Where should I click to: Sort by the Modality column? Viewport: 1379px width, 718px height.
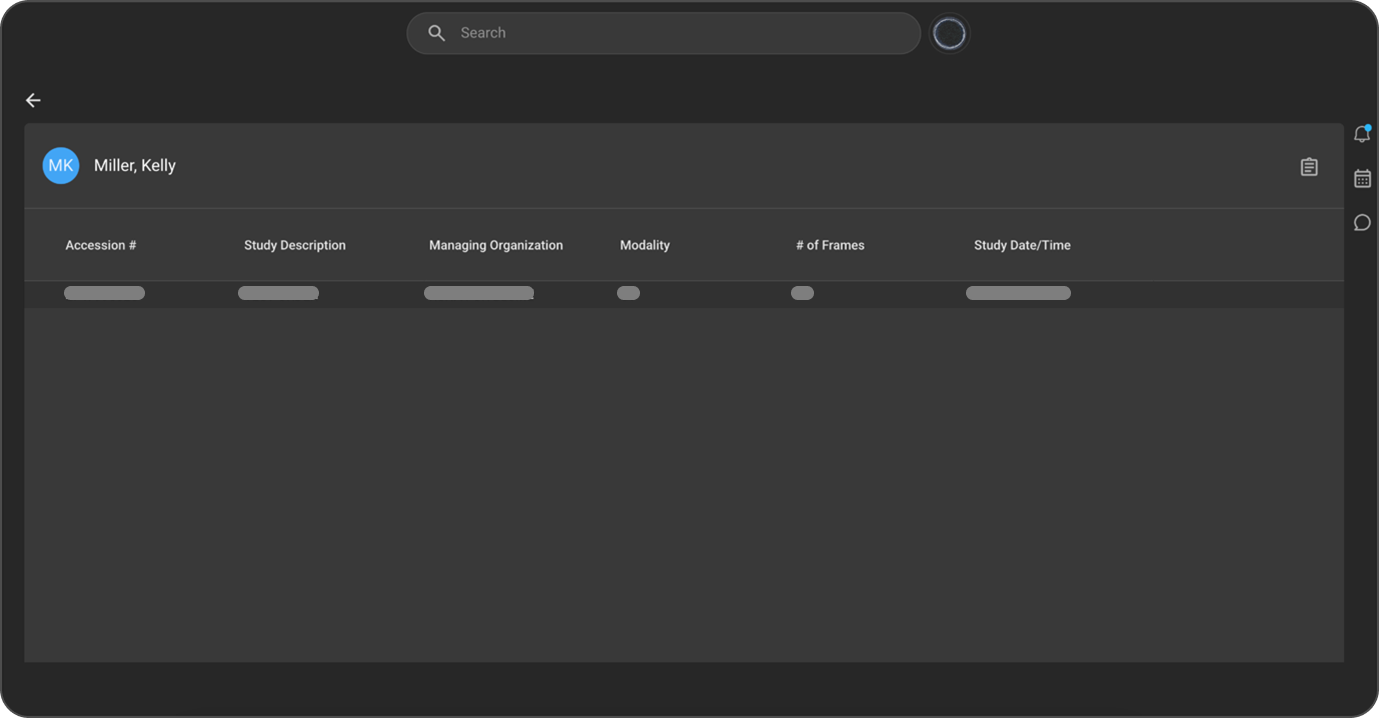(645, 245)
